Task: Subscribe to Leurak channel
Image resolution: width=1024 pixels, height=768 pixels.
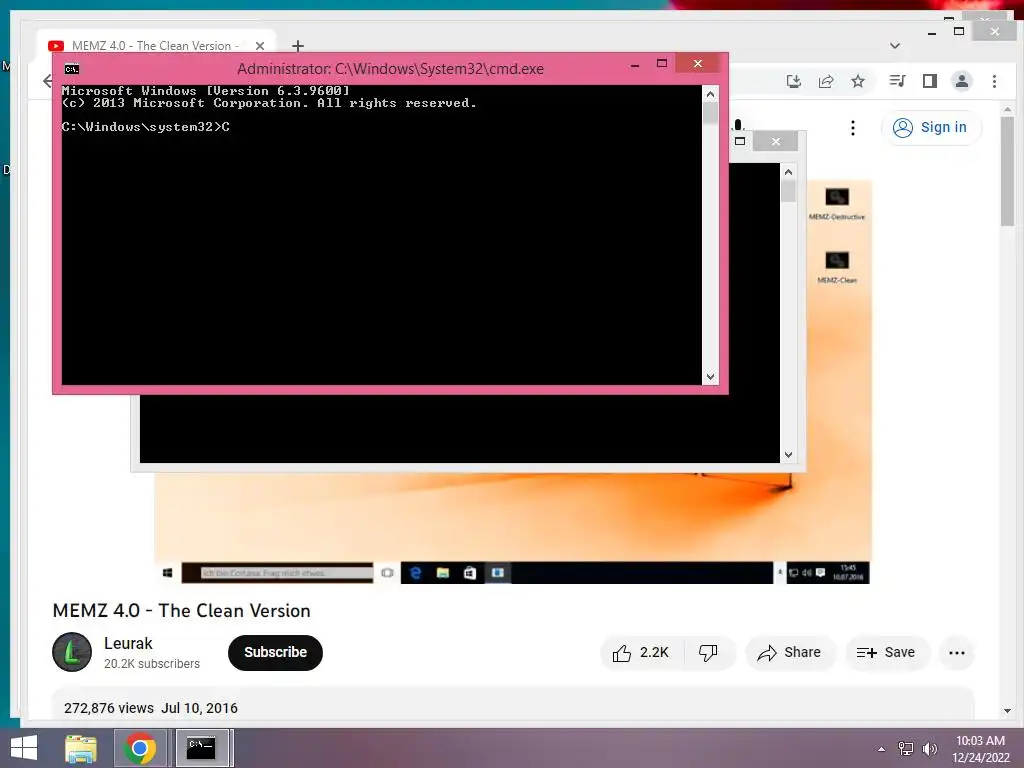Action: tap(275, 652)
